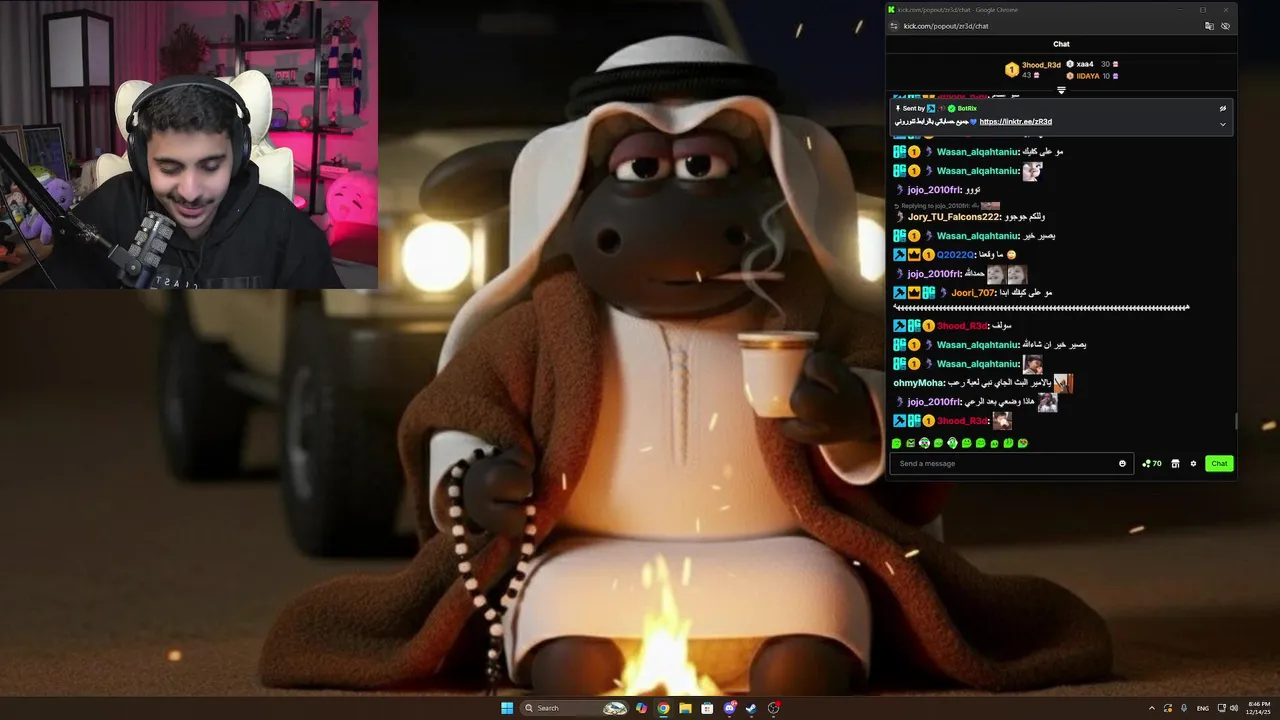Click username Jory_TU_Falcons222 in chat
1280x720 pixels.
[954, 217]
